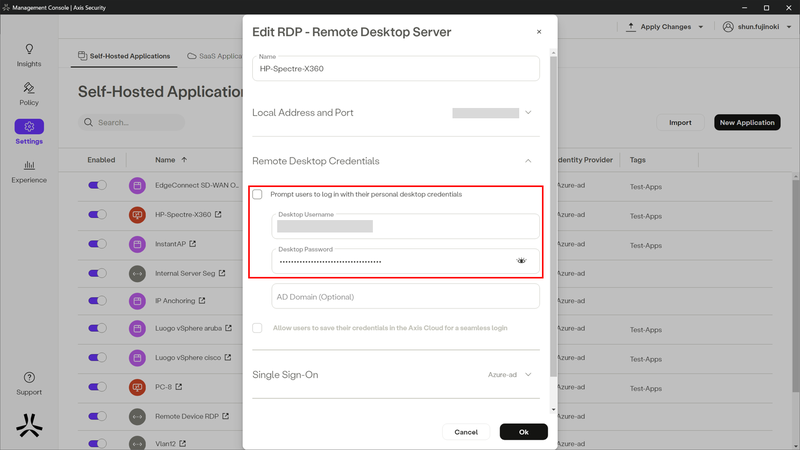
Task: Switch to SaaS Applications tab
Action: [215, 56]
